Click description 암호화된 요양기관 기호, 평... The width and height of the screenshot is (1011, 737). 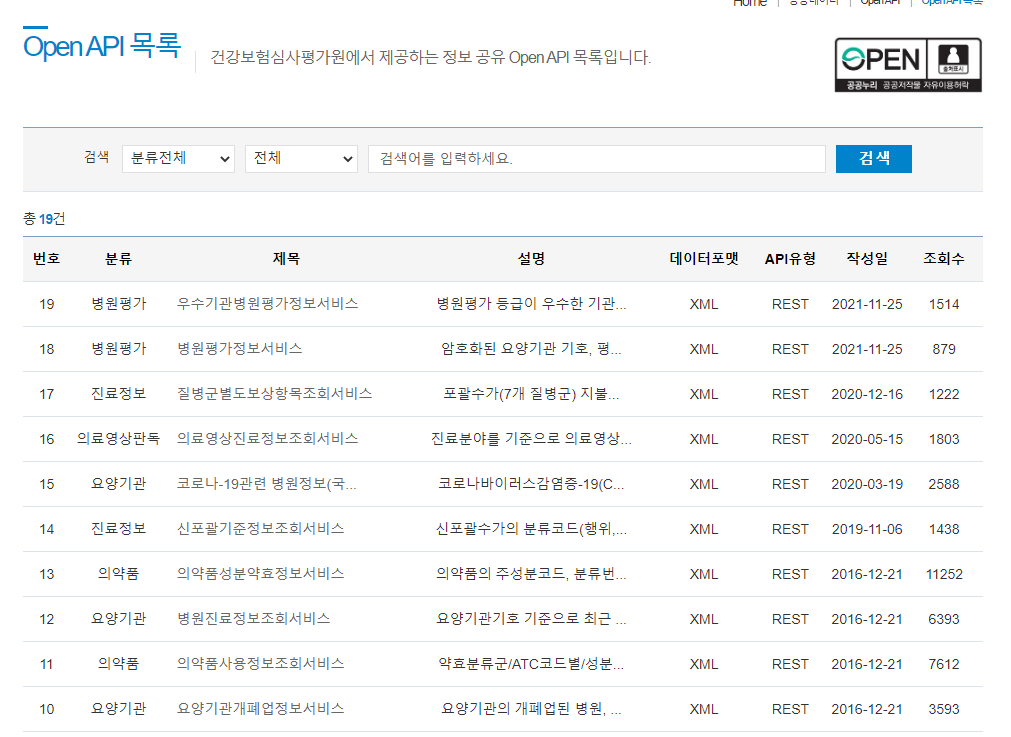(x=531, y=349)
